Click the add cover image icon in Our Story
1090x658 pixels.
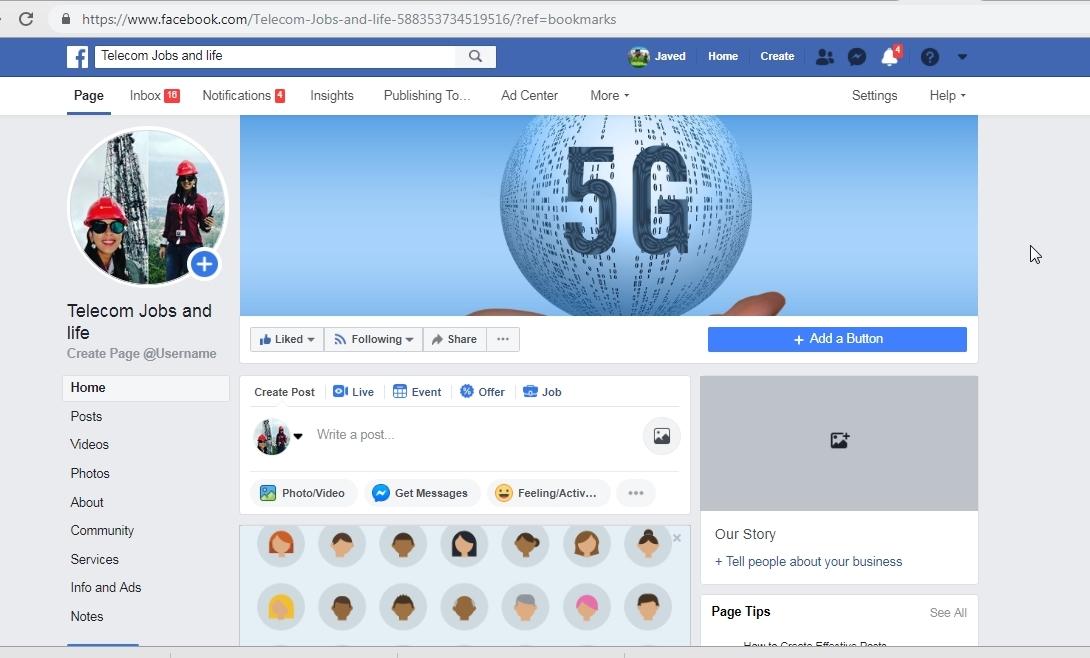point(839,440)
